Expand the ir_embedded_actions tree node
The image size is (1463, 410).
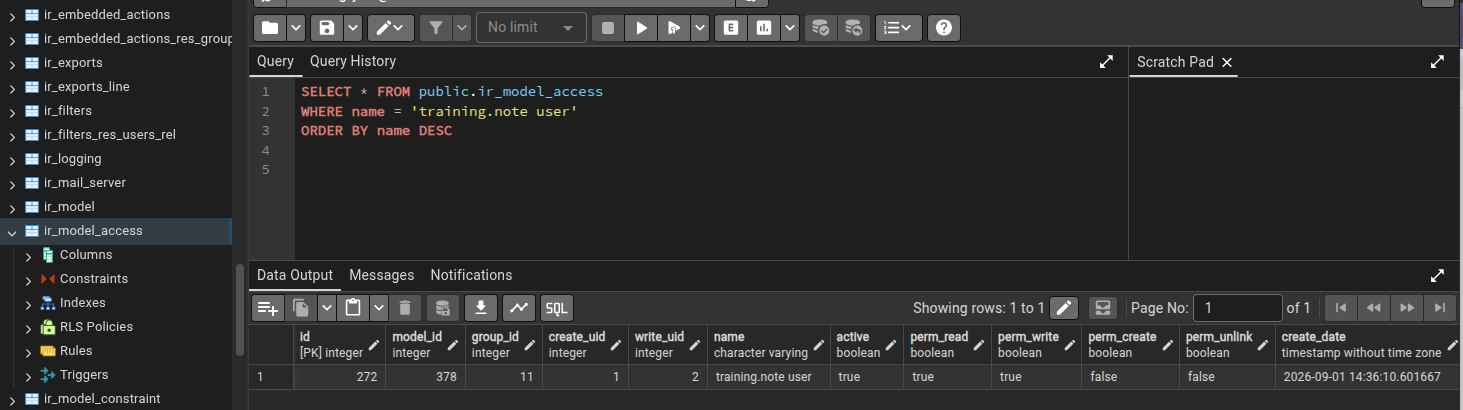point(12,15)
